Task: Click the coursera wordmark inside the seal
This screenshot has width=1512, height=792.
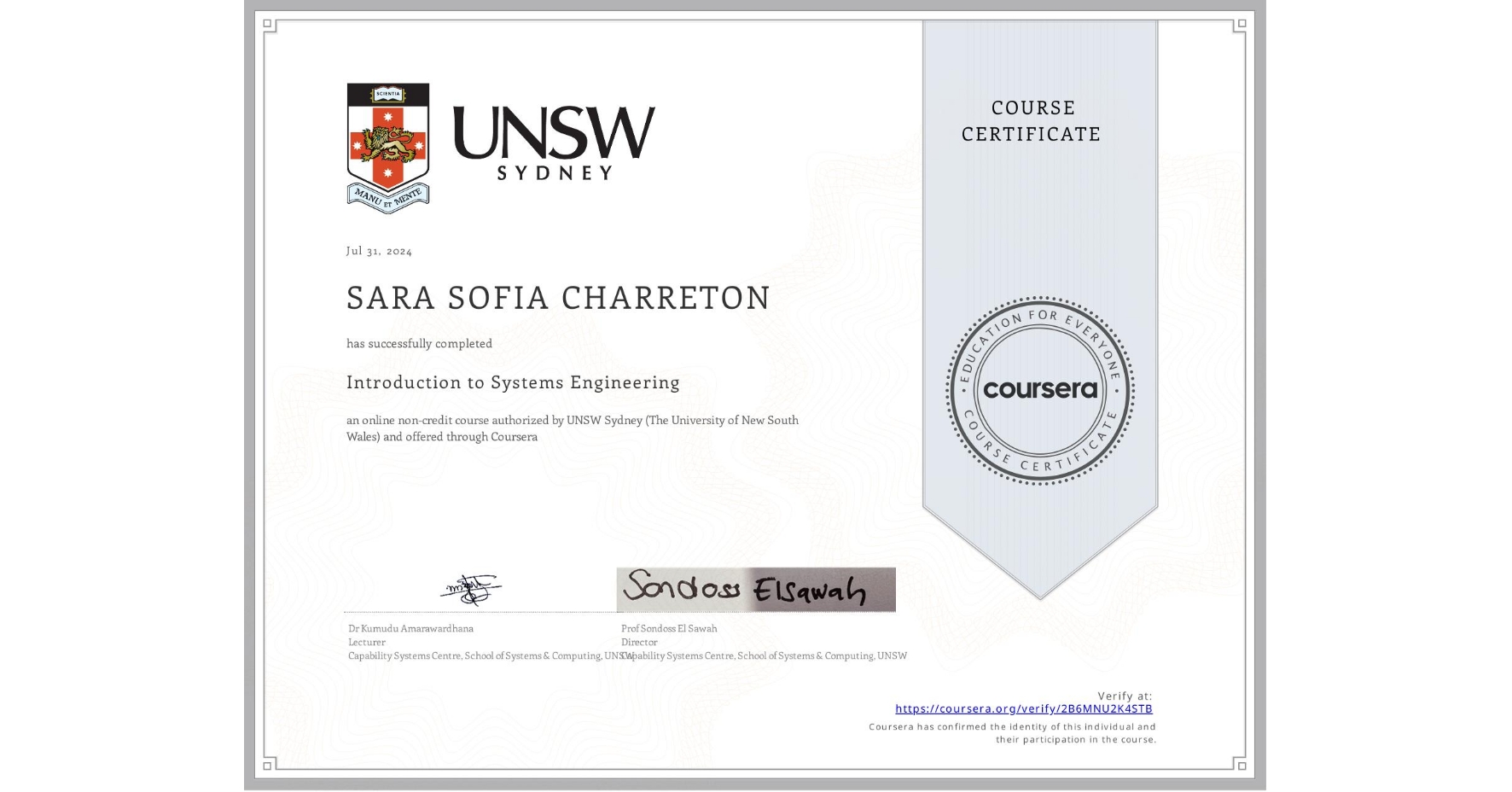Action: point(1039,388)
